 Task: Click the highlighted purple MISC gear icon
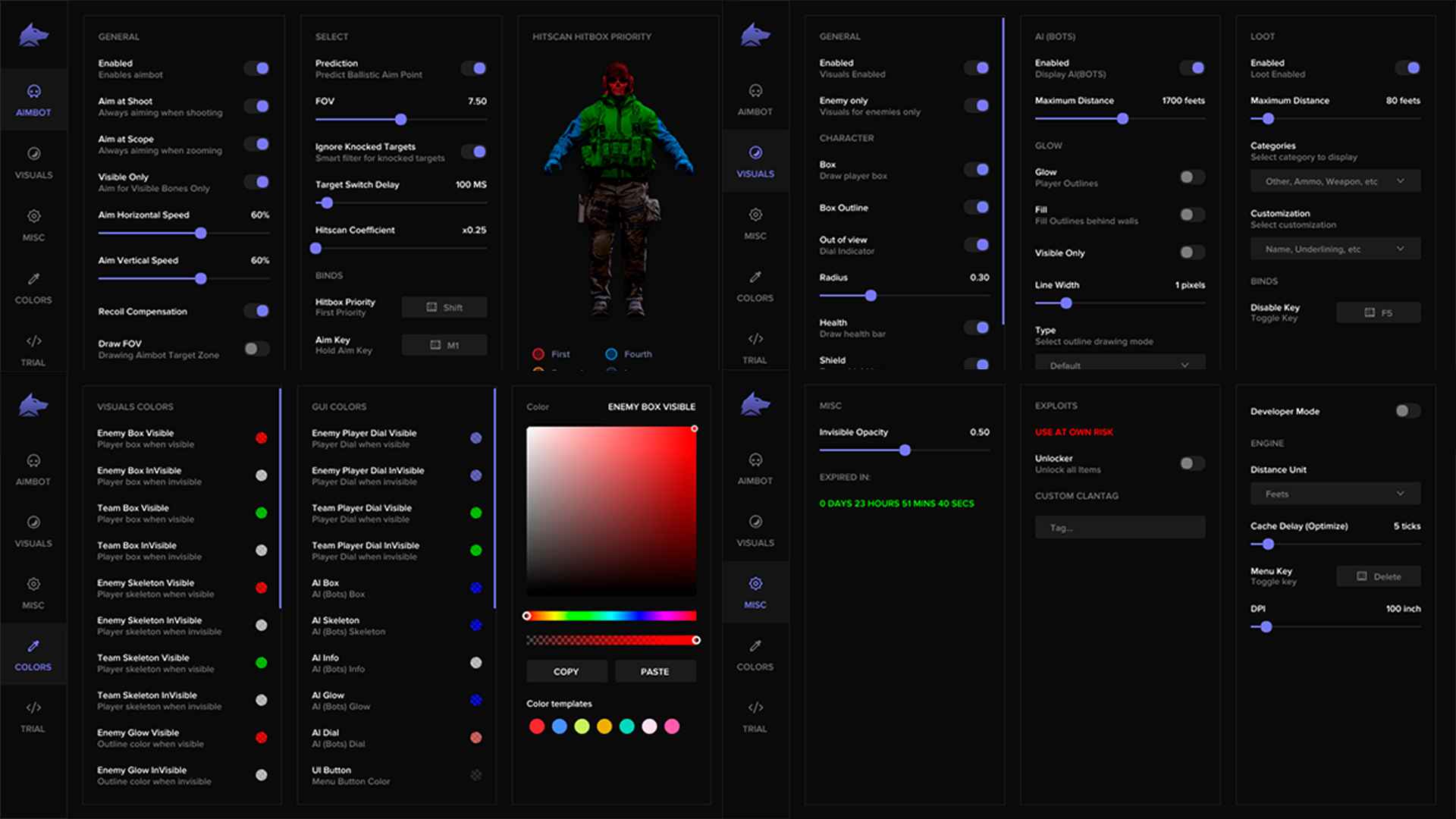755,584
